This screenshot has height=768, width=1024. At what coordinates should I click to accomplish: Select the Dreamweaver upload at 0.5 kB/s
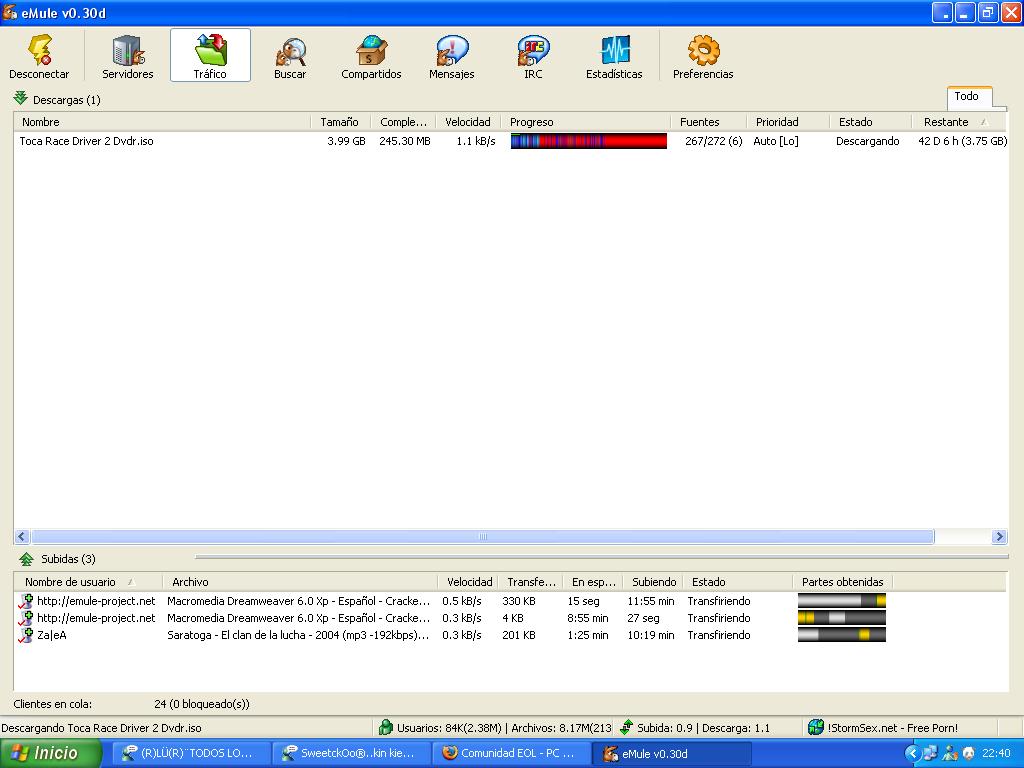pyautogui.click(x=298, y=601)
